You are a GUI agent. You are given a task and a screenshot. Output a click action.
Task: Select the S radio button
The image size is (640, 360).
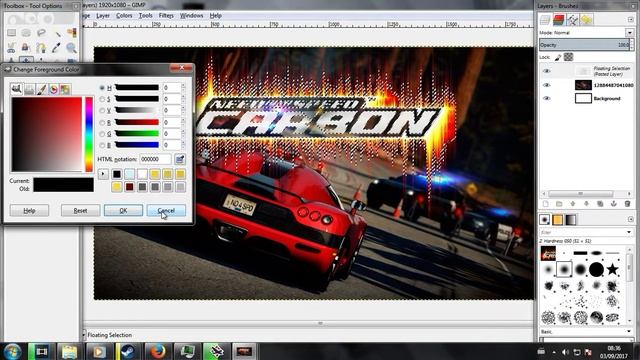point(102,99)
